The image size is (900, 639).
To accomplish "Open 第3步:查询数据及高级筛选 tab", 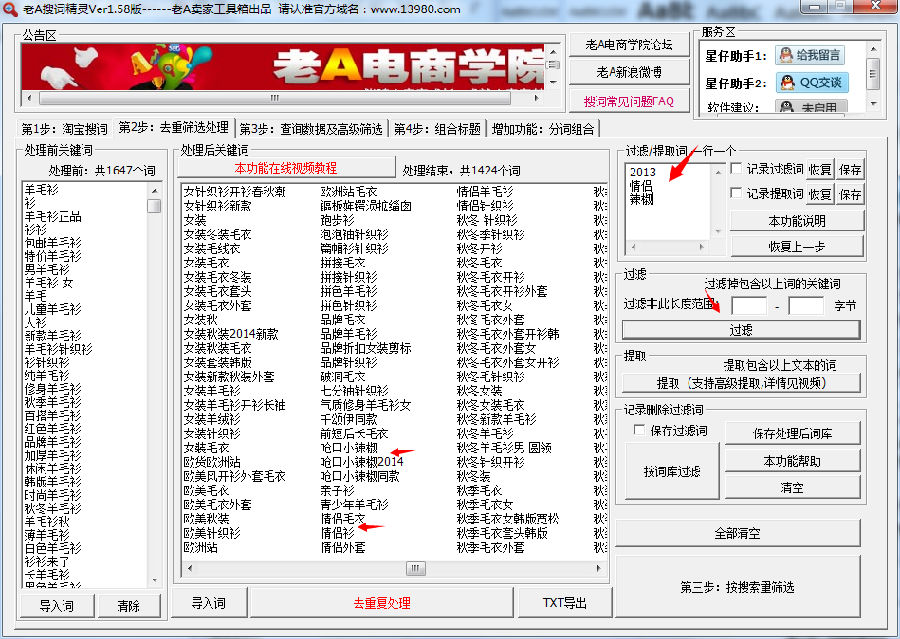I will 311,129.
